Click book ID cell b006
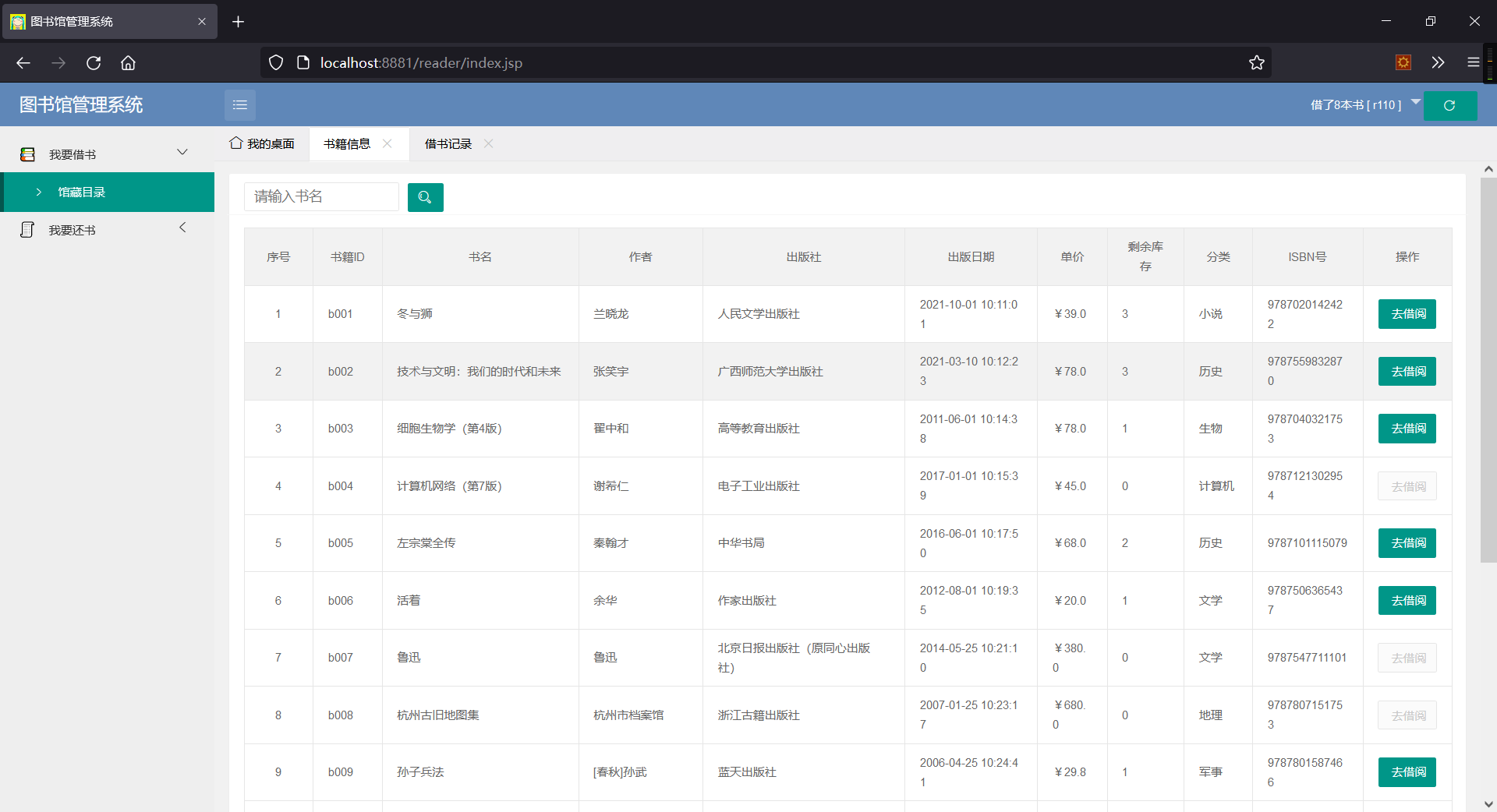The height and width of the screenshot is (812, 1497). (341, 601)
